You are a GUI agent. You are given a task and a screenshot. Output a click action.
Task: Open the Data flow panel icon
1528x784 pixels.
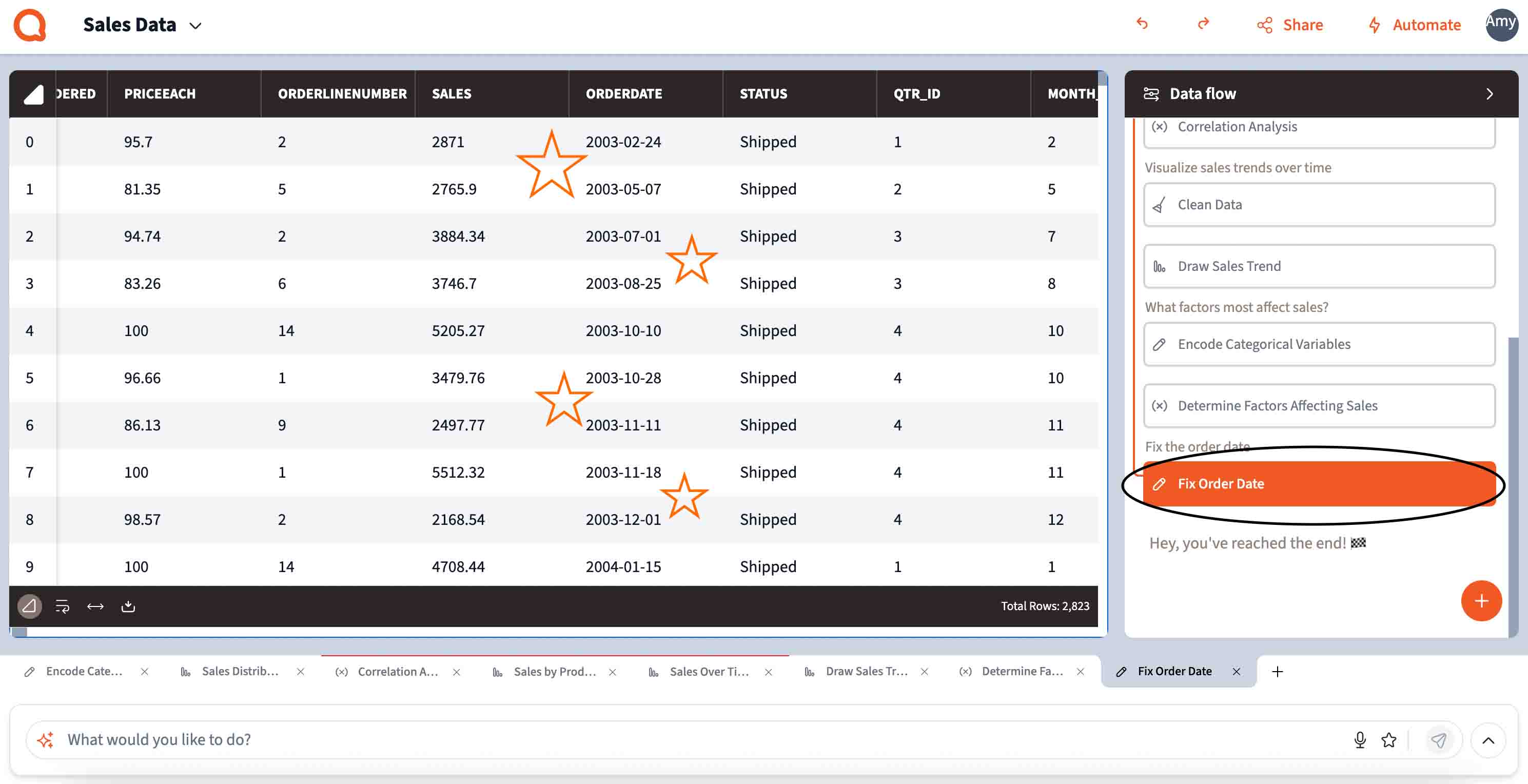pyautogui.click(x=1152, y=93)
